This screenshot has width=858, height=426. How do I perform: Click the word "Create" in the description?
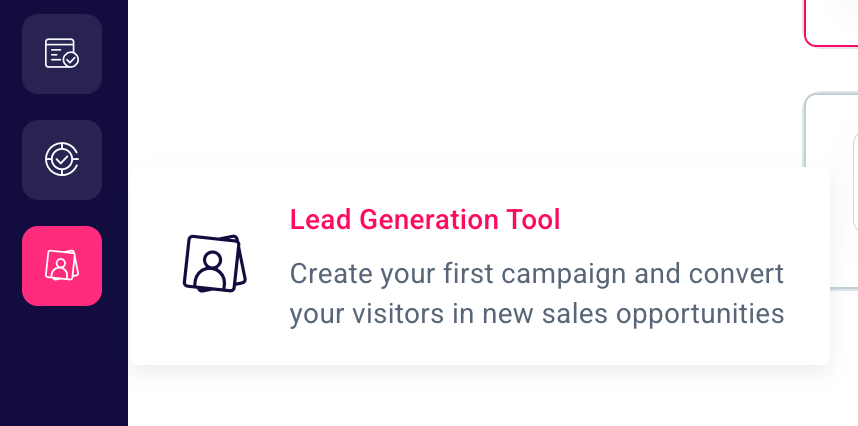327,273
